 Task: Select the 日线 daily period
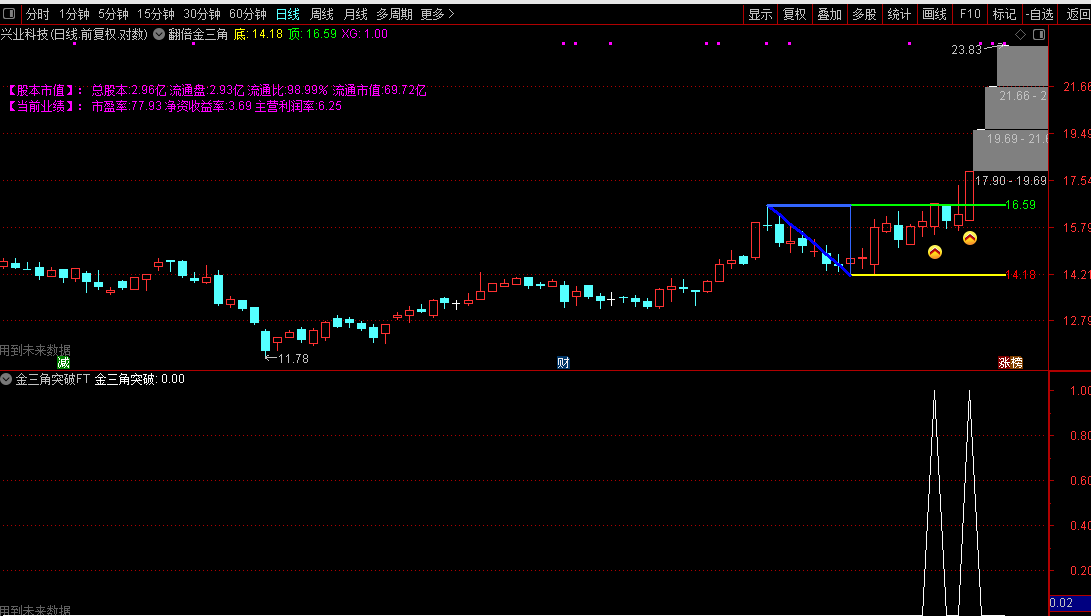[287, 14]
